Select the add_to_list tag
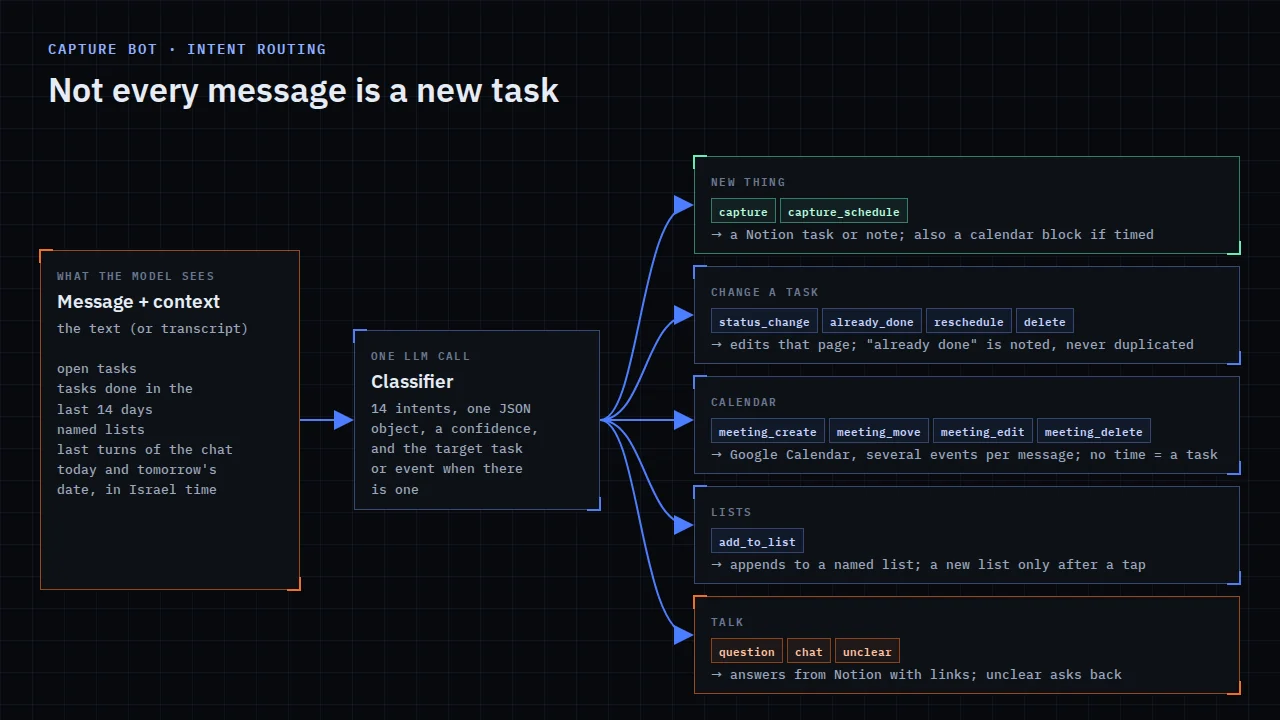 [x=757, y=541]
